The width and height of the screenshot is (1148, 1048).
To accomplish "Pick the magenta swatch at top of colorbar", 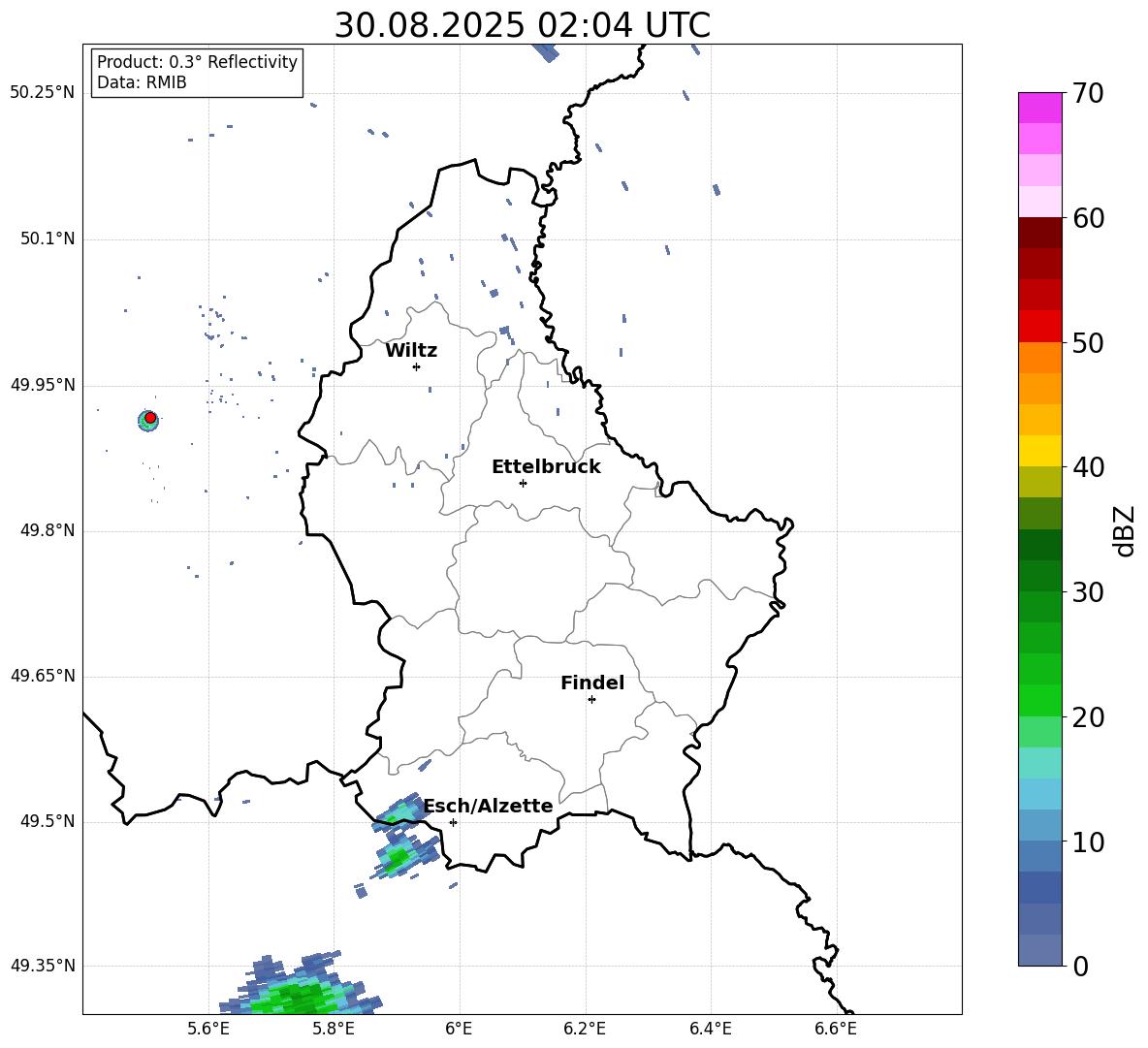I will pos(1040,108).
